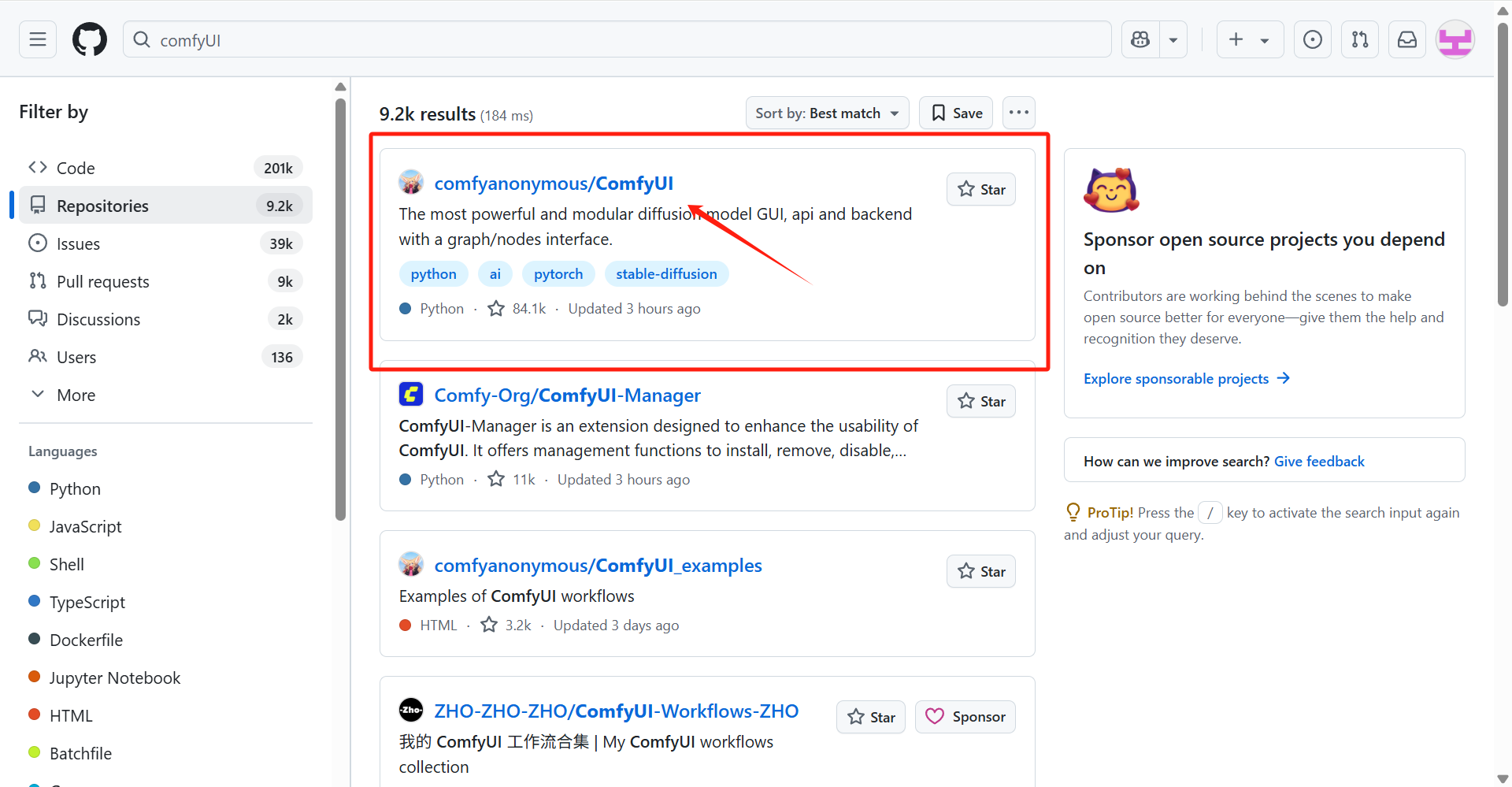Image resolution: width=1512 pixels, height=787 pixels.
Task: Open the notifications inbox icon
Action: pos(1407,39)
